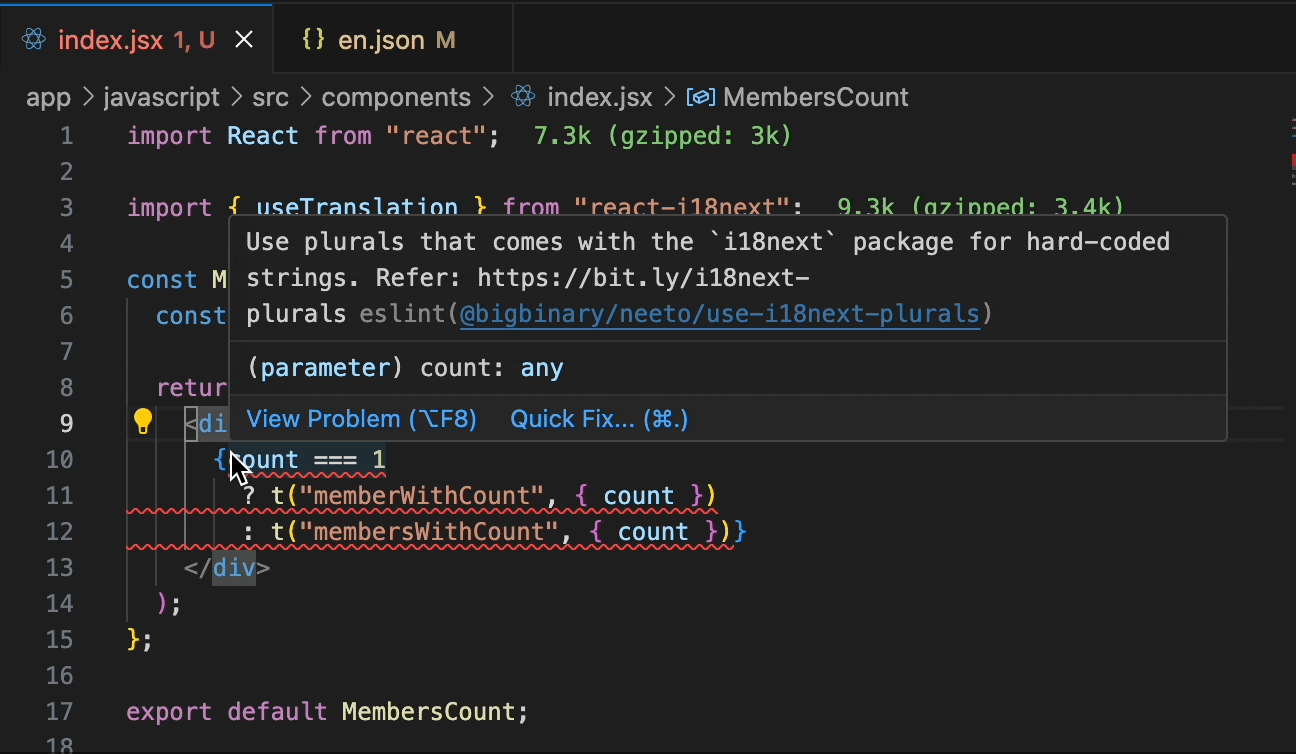Expand the "javascript" breadcrumb segment
Viewport: 1296px width, 754px height.
point(161,97)
